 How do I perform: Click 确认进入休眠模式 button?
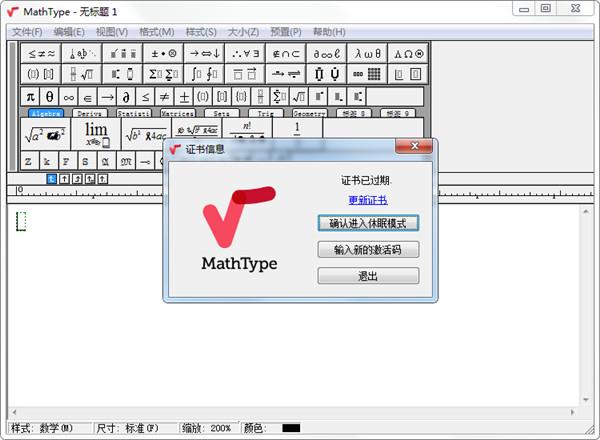(x=368, y=223)
